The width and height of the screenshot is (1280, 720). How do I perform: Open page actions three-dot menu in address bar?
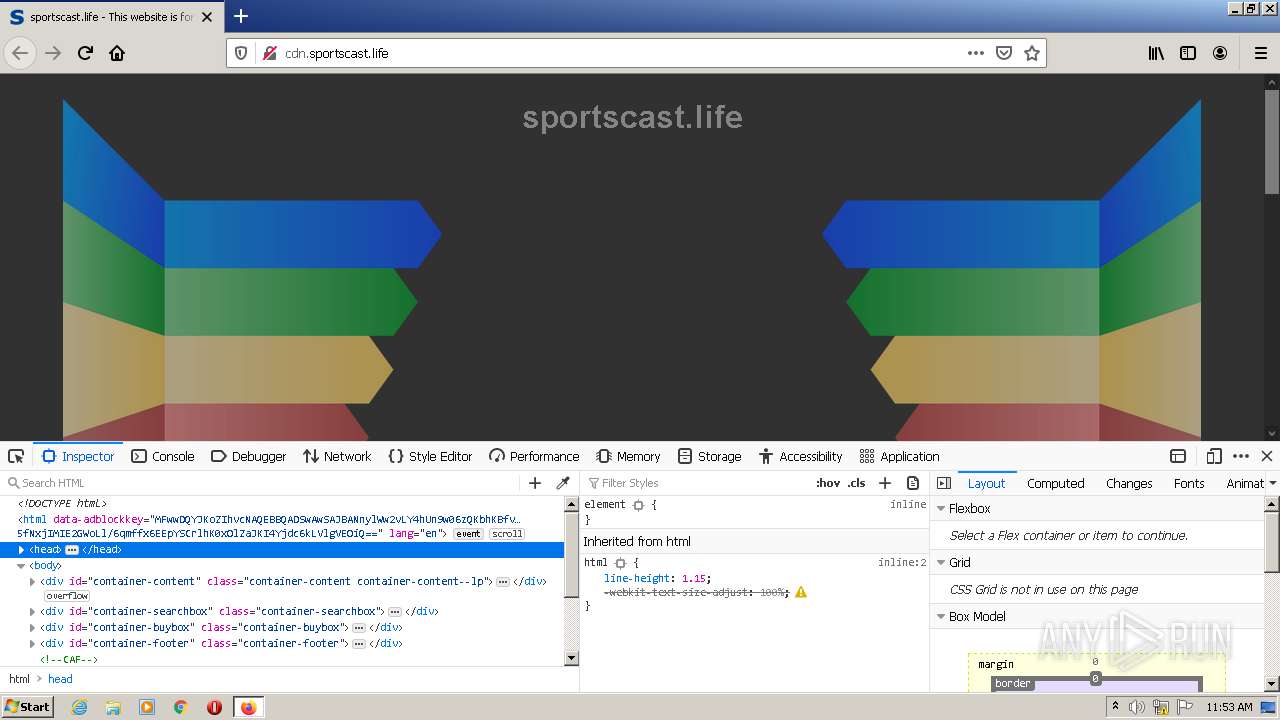(x=976, y=53)
